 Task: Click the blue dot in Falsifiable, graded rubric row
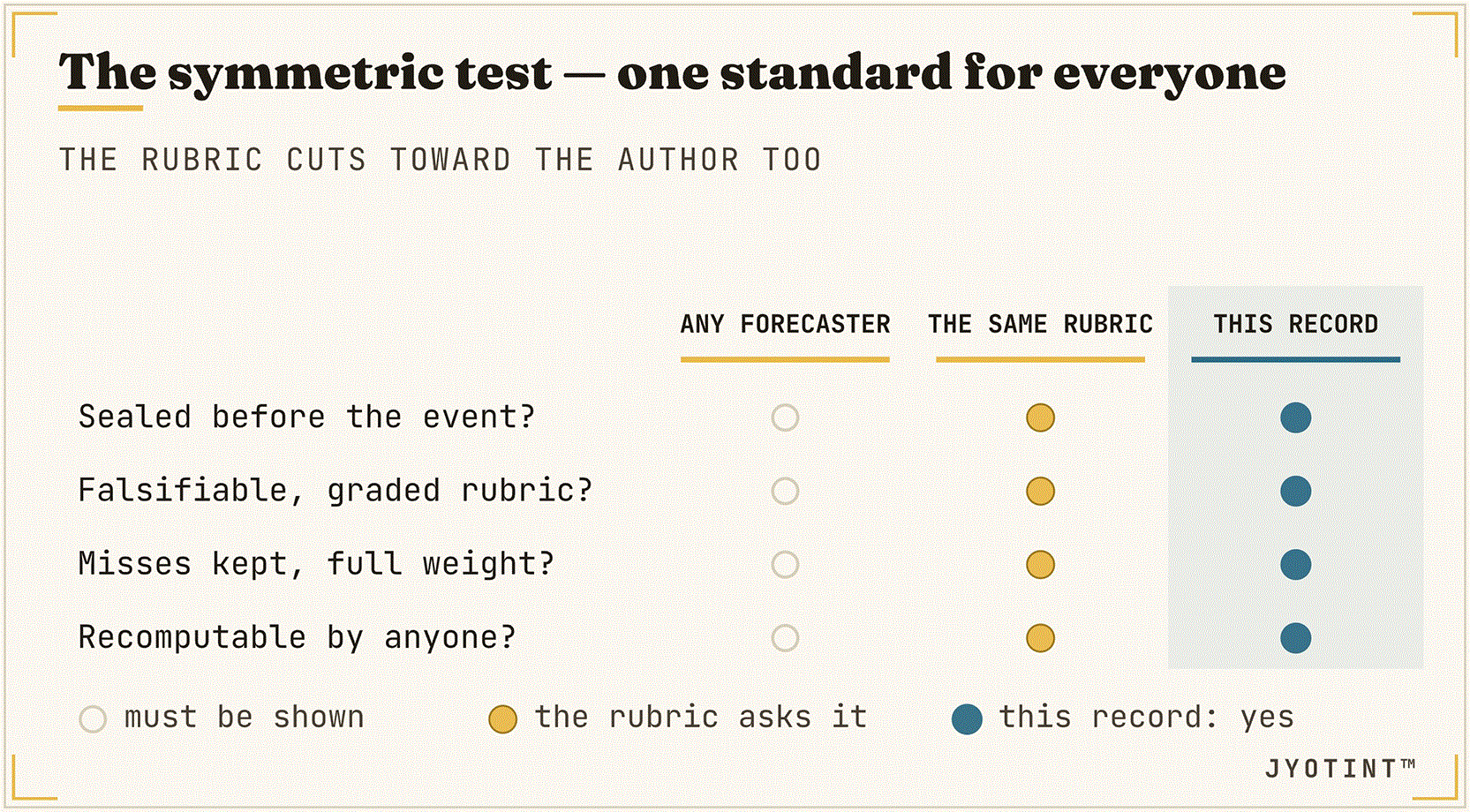(1295, 491)
